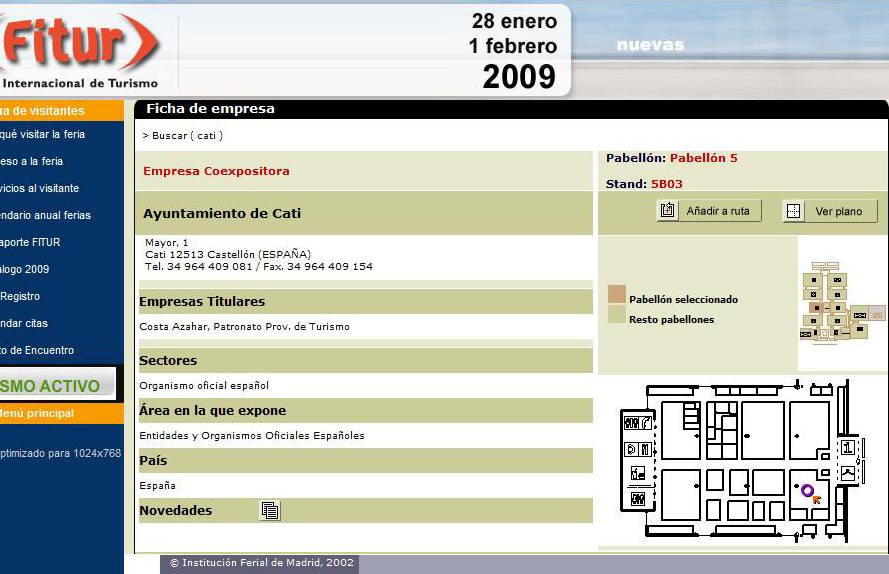889x574 pixels.
Task: Click 'Ayuntamiento de Cati' company name
Action: [x=222, y=214]
